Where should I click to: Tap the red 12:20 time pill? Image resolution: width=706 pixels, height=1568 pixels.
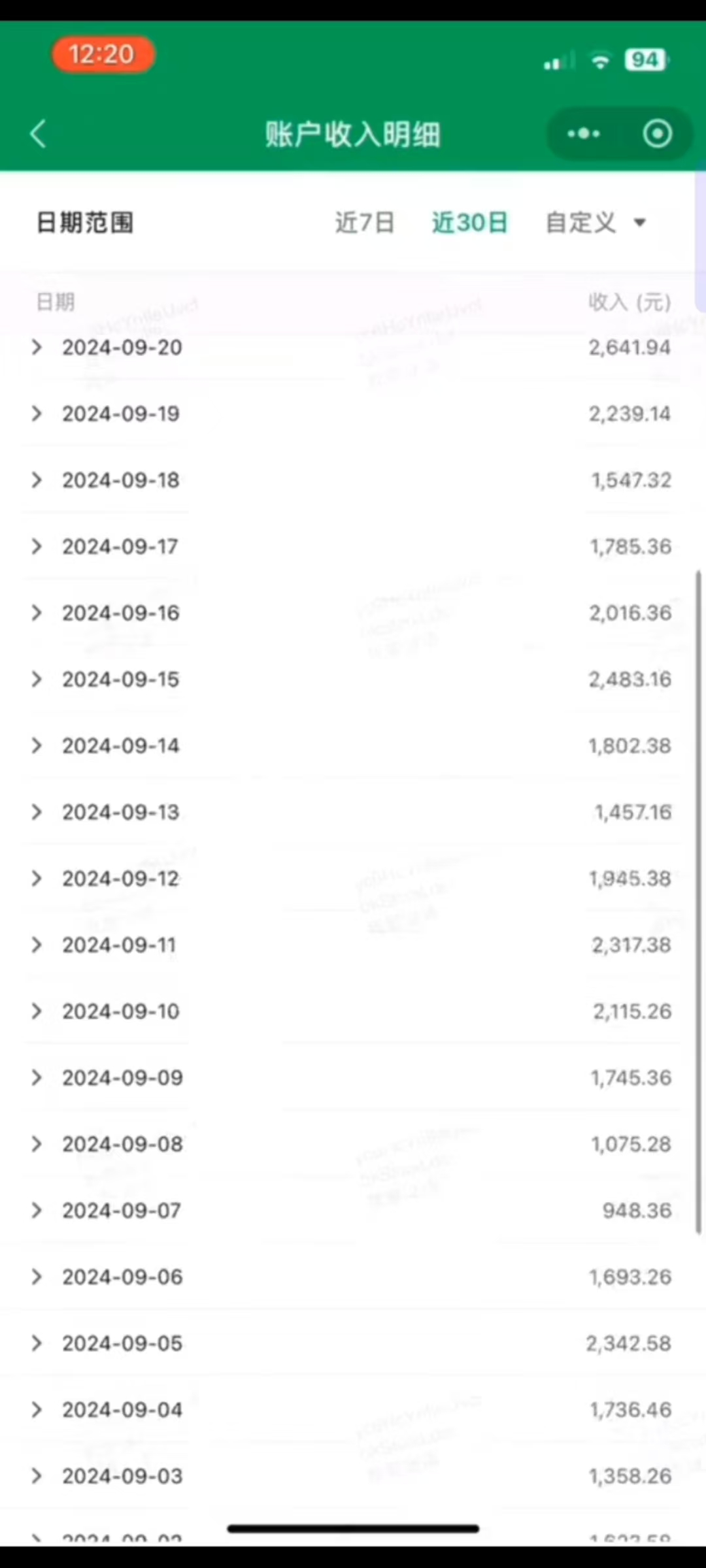point(103,54)
